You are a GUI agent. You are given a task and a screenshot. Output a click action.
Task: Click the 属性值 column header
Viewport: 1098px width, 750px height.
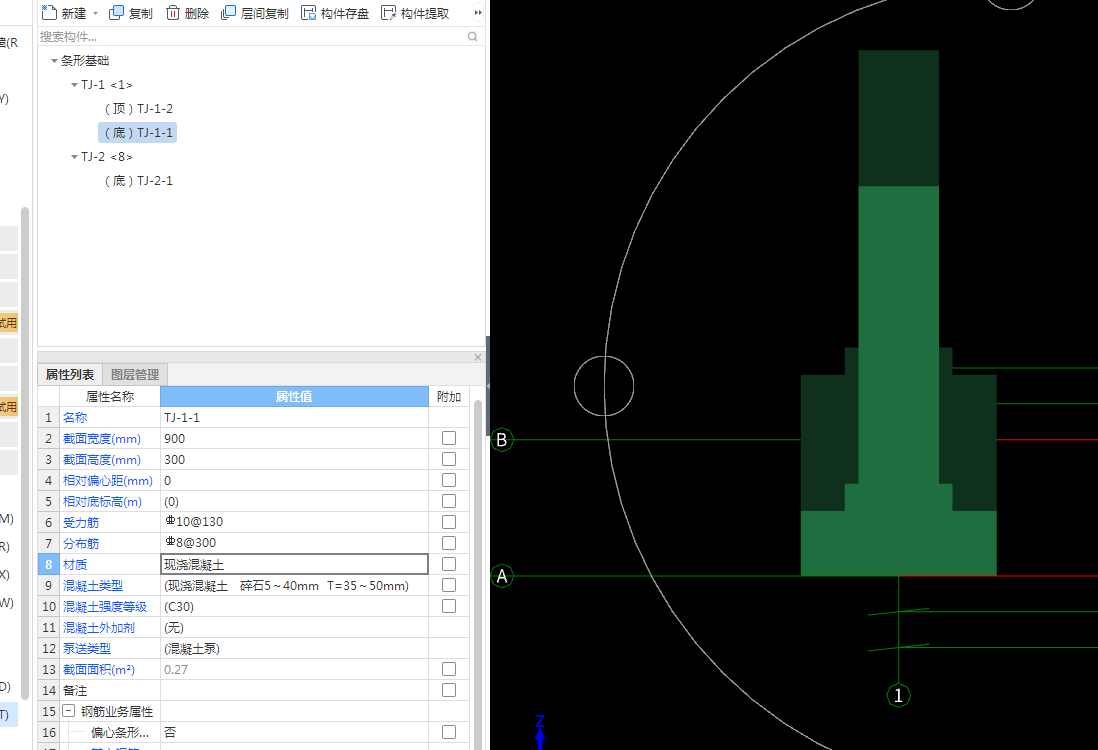[294, 396]
